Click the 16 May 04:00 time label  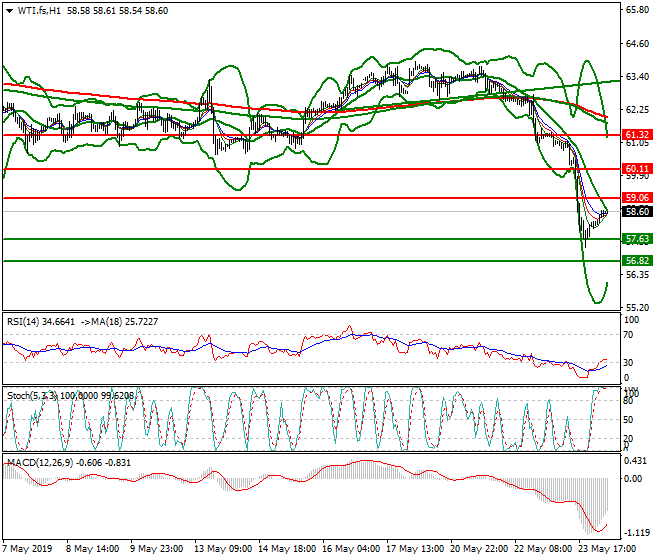click(351, 549)
